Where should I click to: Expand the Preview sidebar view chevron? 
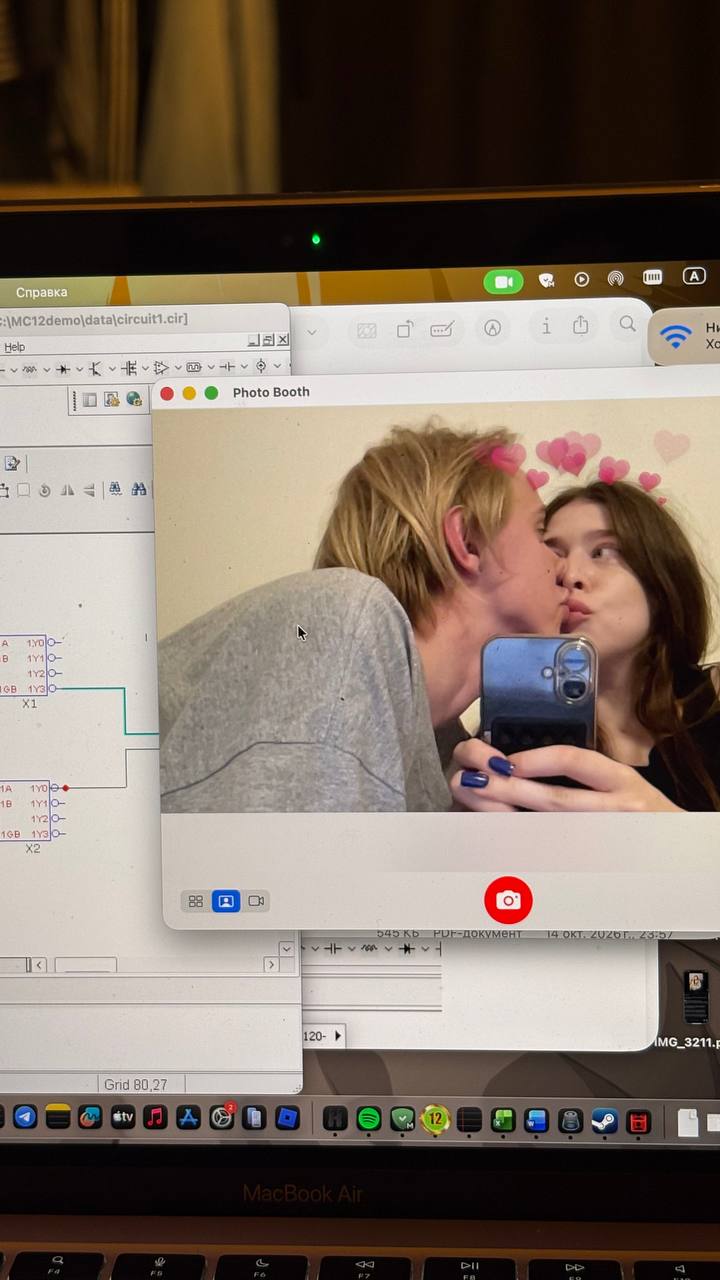[x=311, y=332]
